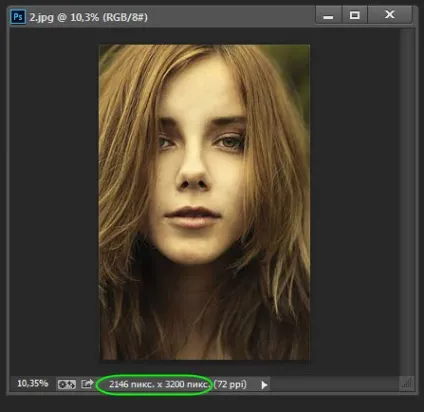424x412 pixels.
Task: Minimize the 2.jpg document window
Action: coord(328,15)
